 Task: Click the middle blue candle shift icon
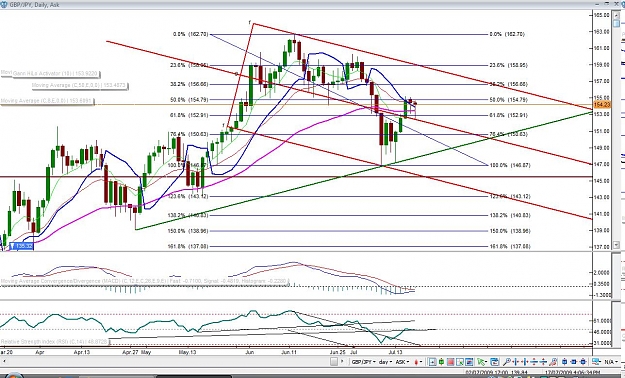click(x=574, y=362)
